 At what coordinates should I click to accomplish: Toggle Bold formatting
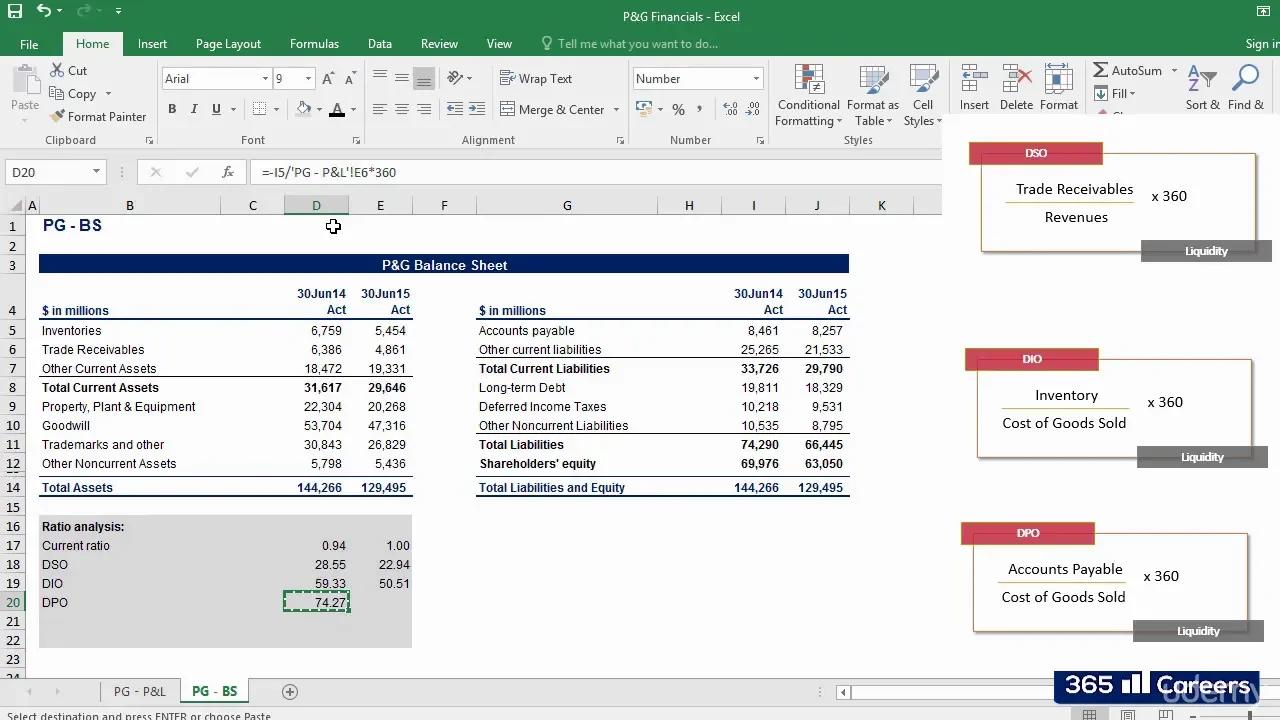pos(172,109)
